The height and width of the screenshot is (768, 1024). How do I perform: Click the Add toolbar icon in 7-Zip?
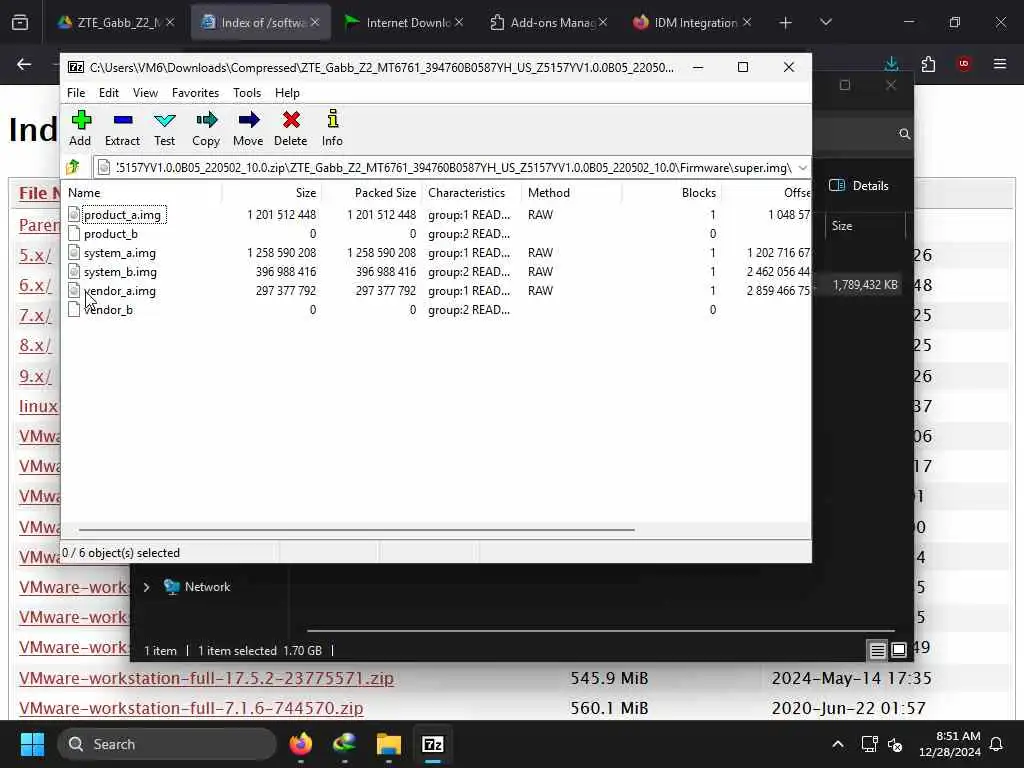(x=81, y=128)
